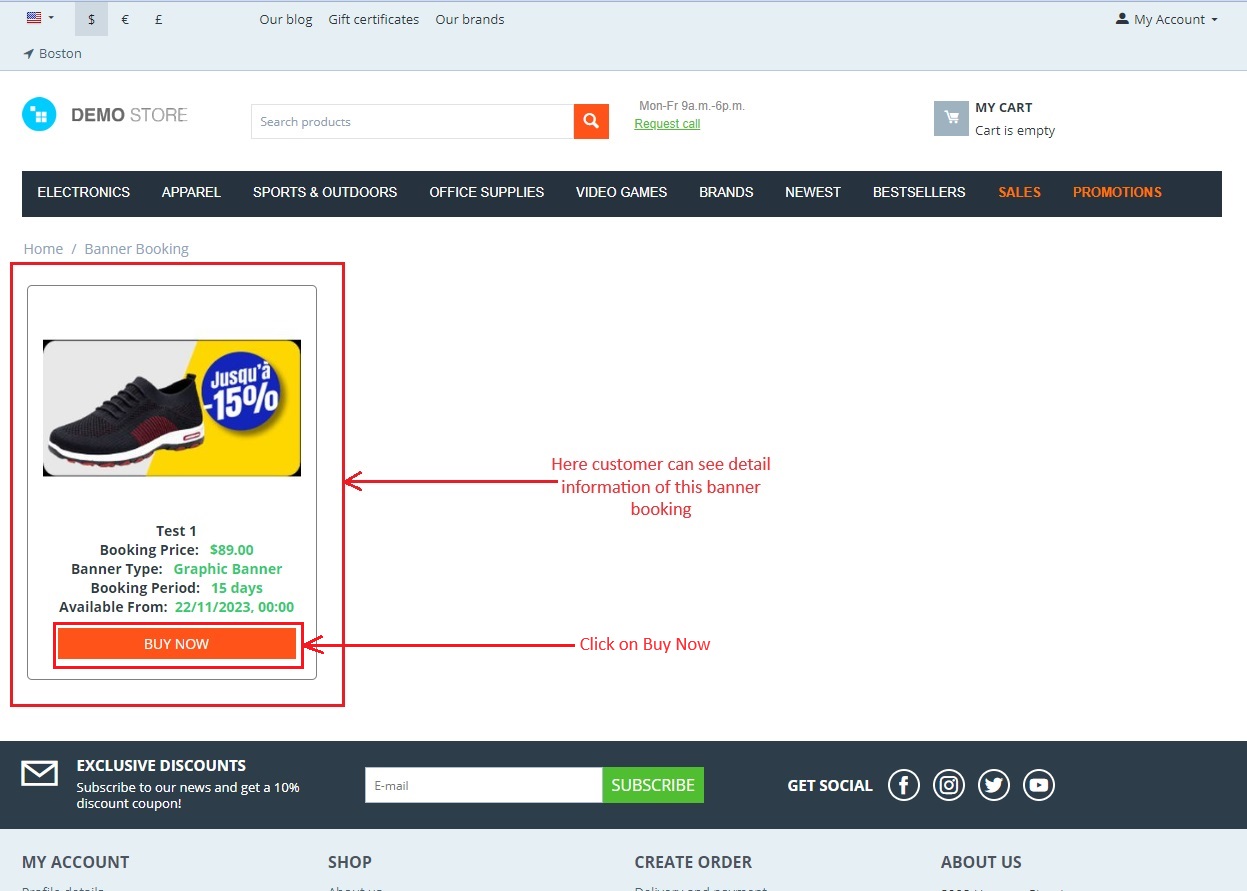Viewport: 1247px width, 891px height.
Task: Click the Request call link
Action: tap(667, 124)
